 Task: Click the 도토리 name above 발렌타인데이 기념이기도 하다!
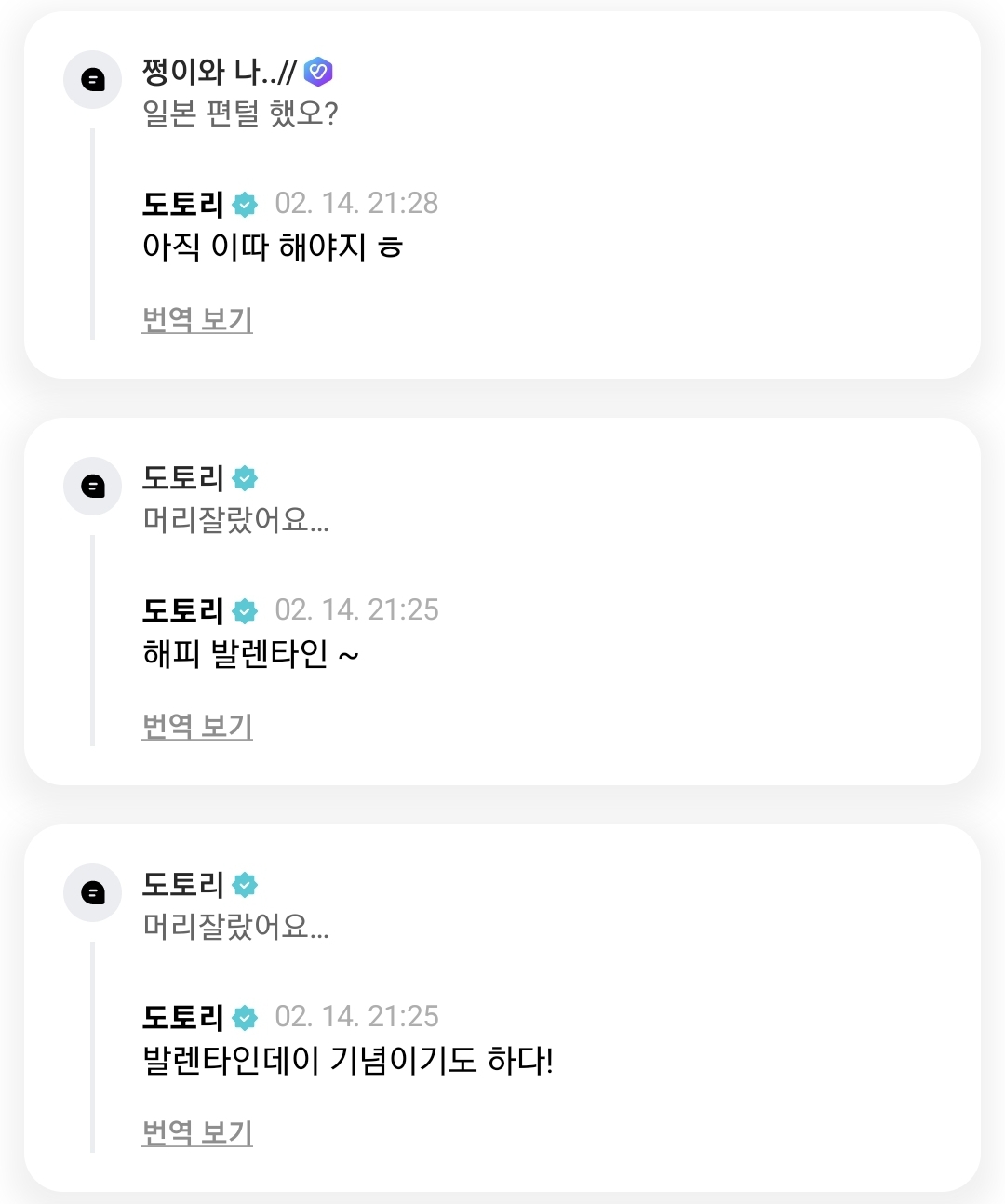pos(182,1017)
